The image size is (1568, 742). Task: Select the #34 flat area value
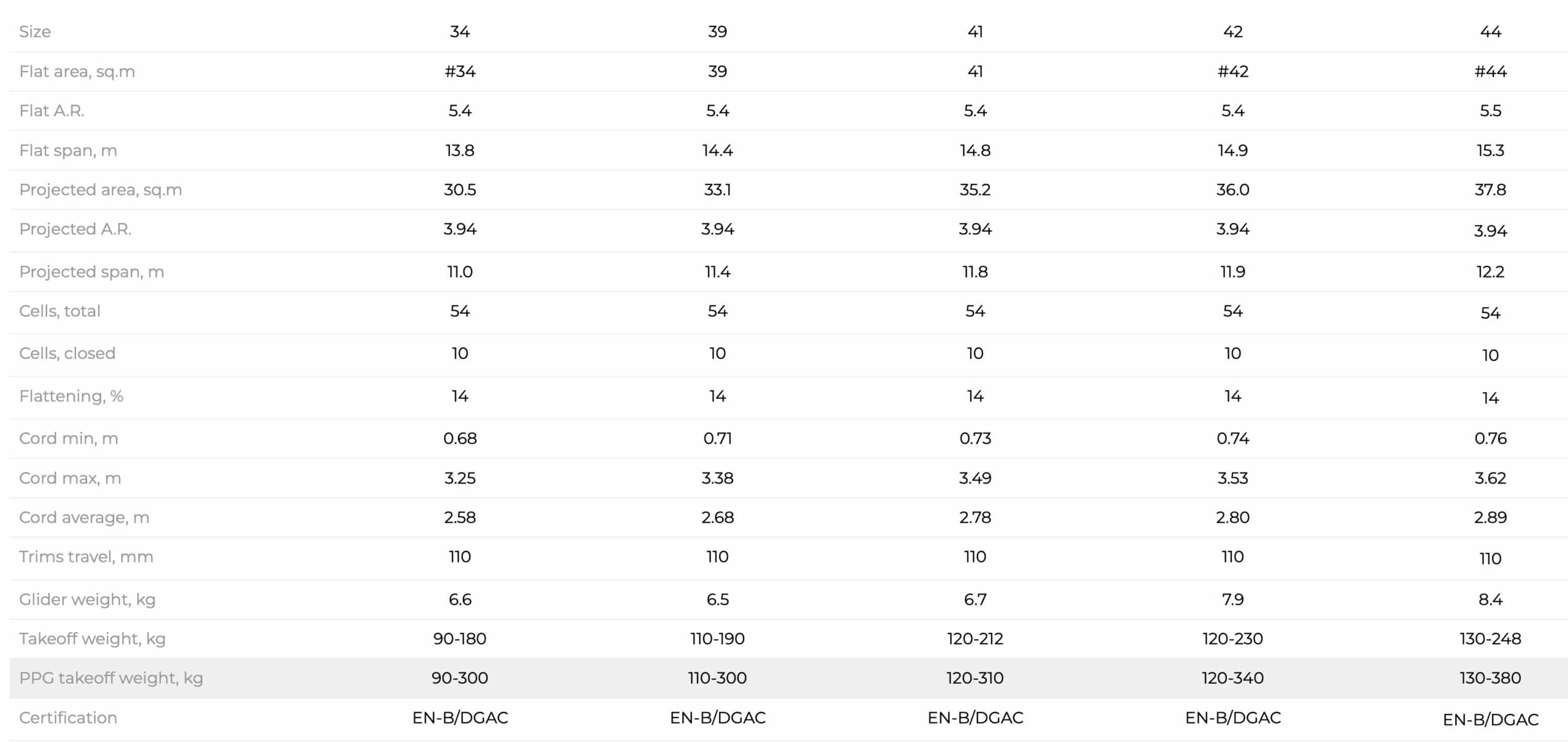pos(460,71)
